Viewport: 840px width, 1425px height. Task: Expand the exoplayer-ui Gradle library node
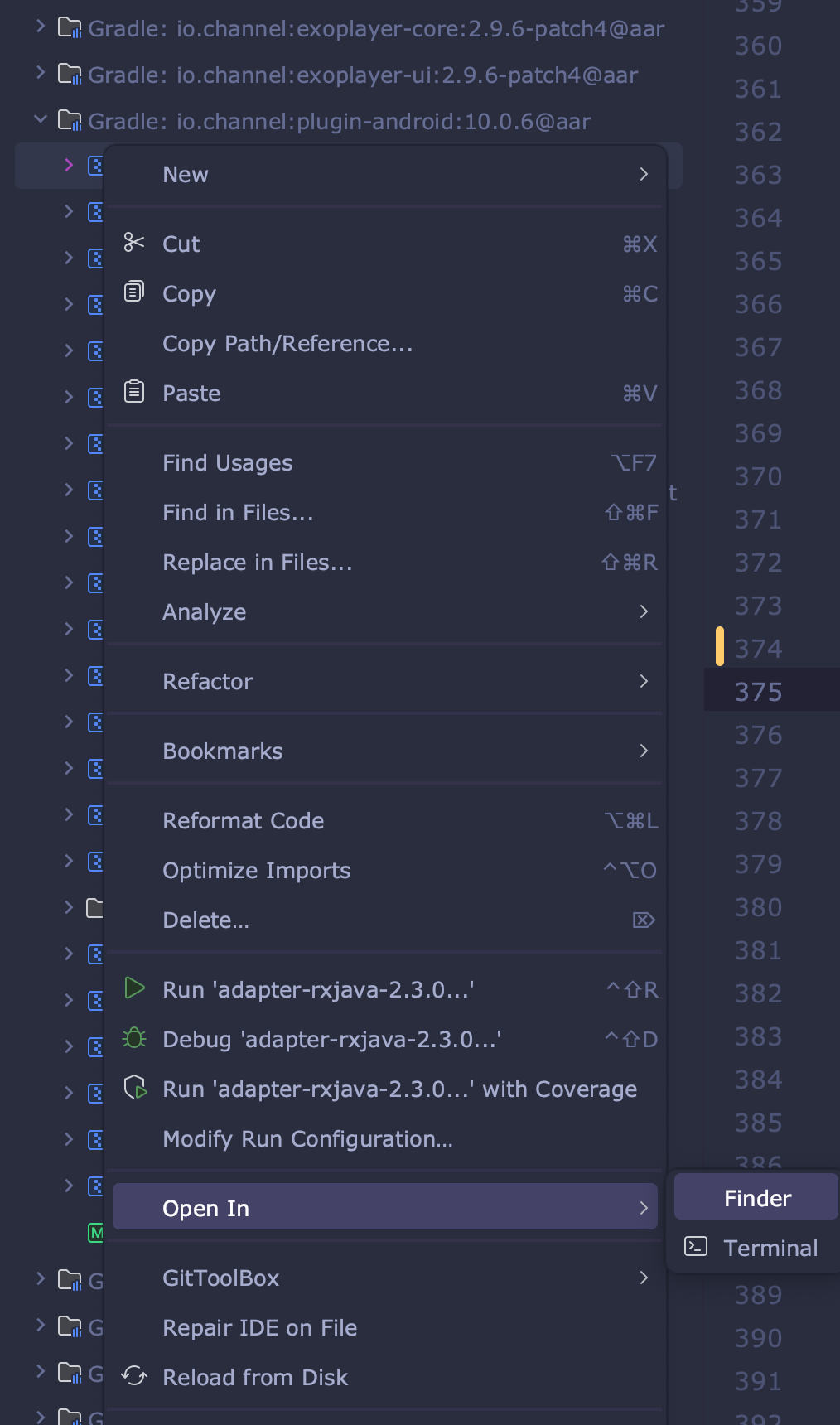point(40,74)
